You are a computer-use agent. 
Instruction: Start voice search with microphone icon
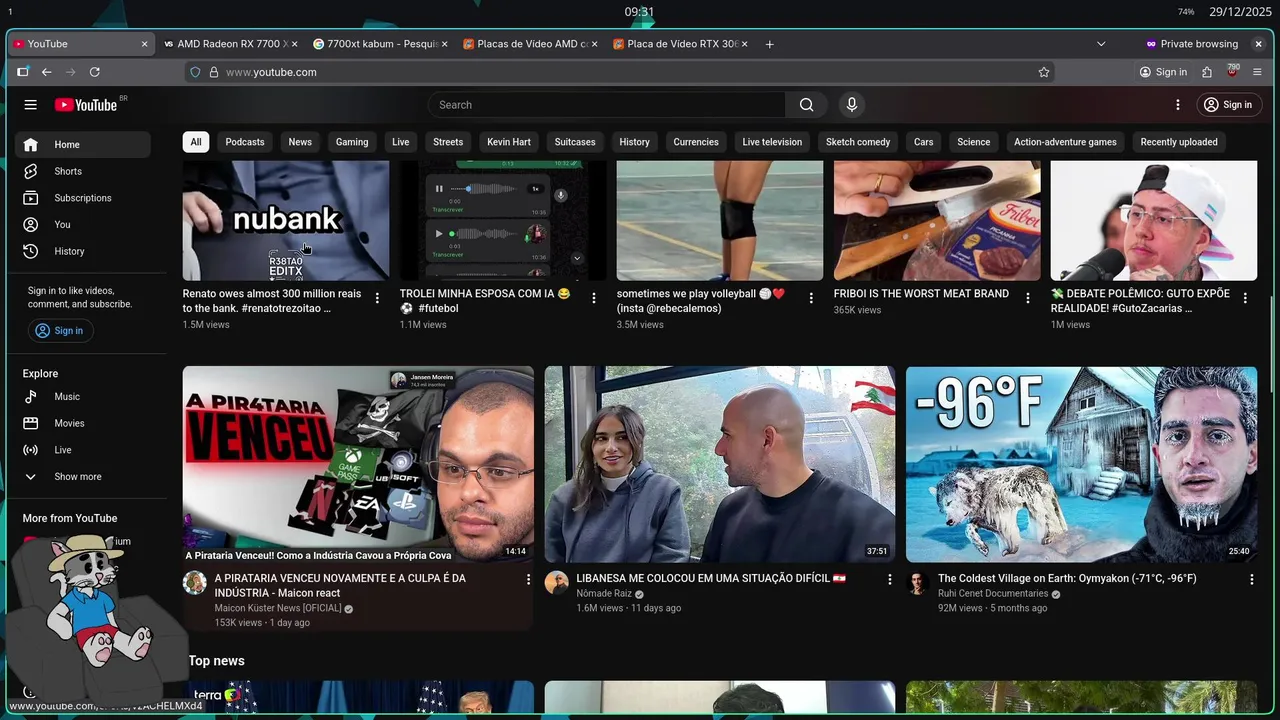pos(851,105)
